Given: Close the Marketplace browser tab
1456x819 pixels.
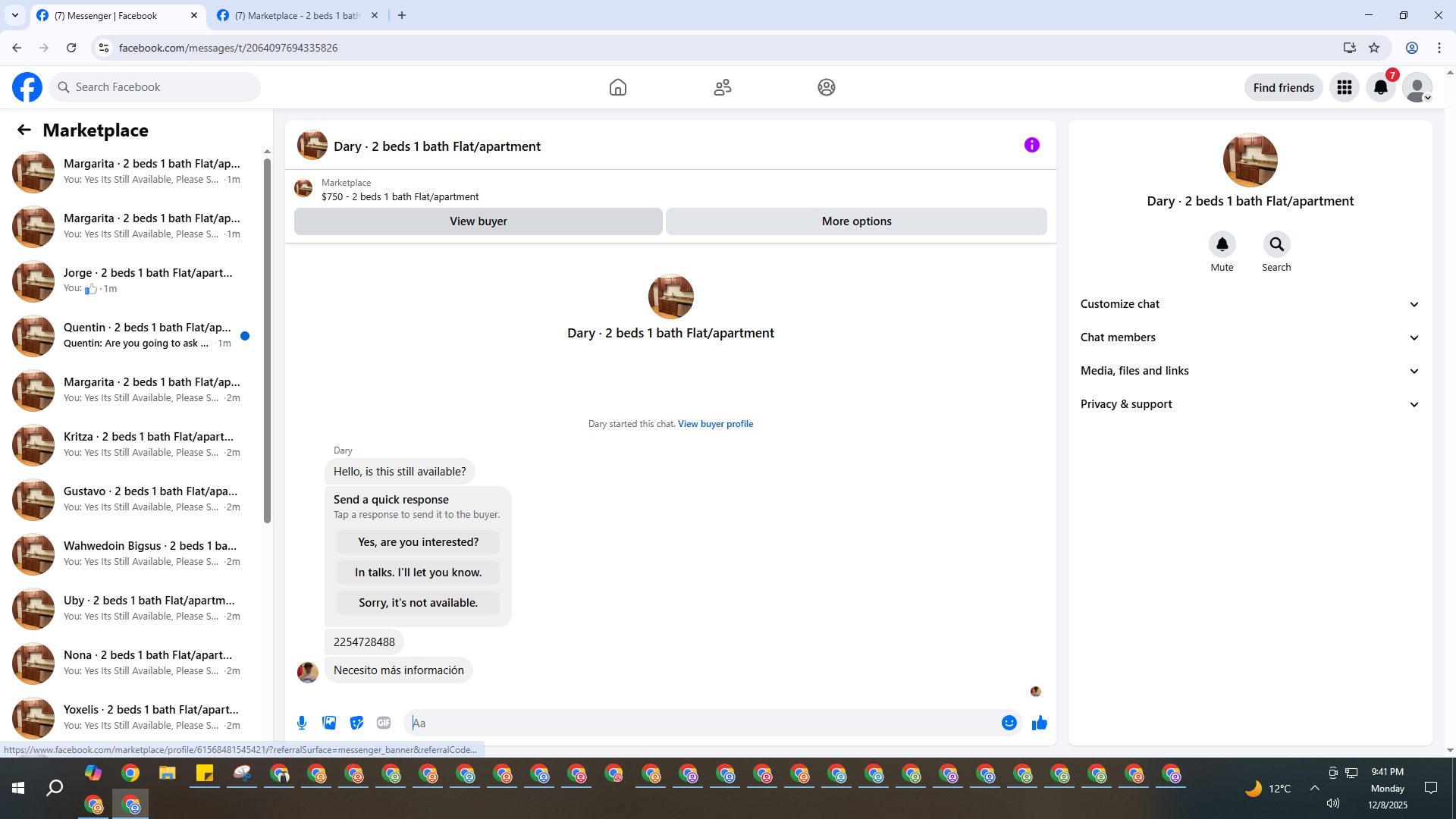Looking at the screenshot, I should pyautogui.click(x=375, y=15).
